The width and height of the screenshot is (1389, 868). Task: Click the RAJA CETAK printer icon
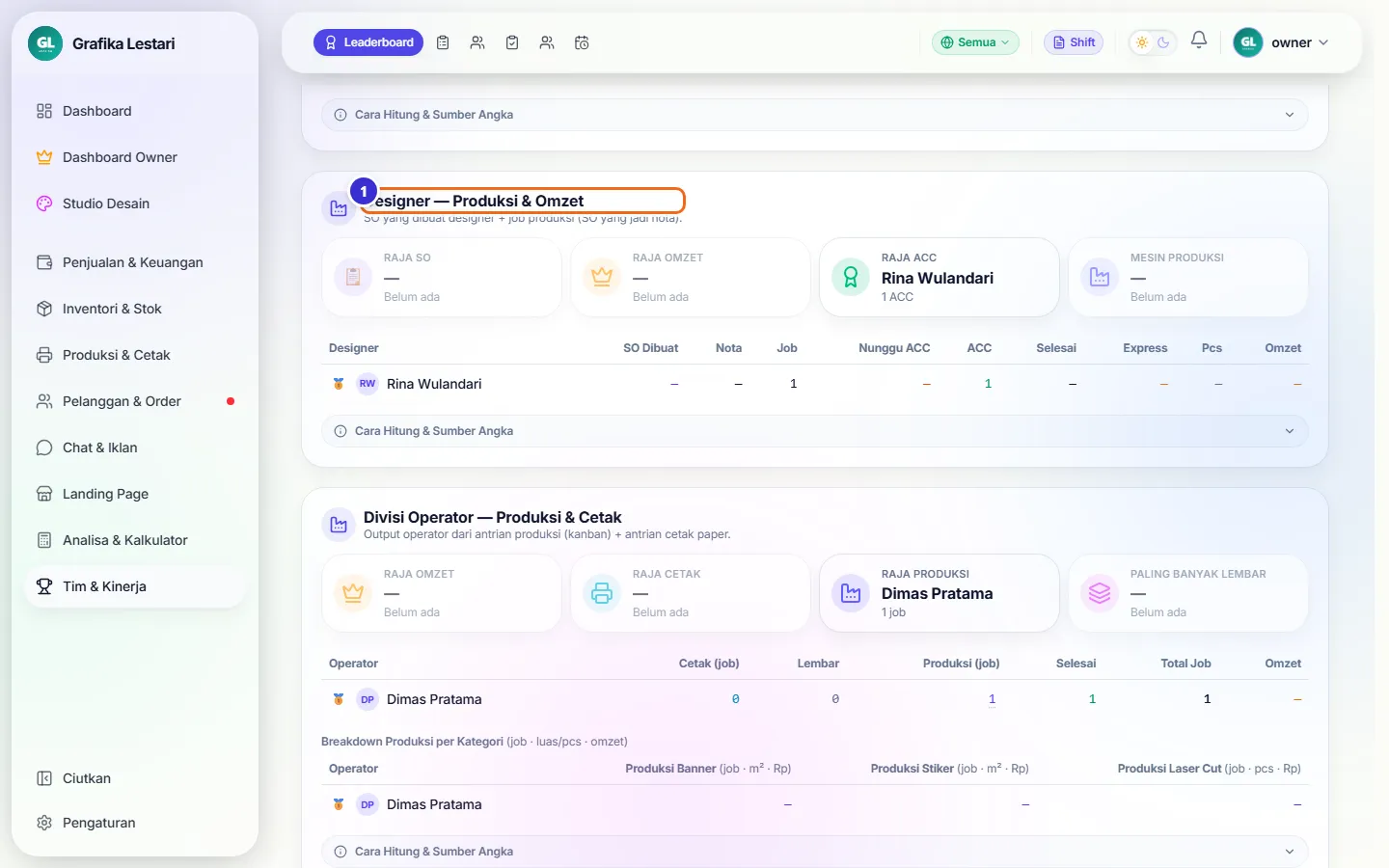tap(602, 593)
